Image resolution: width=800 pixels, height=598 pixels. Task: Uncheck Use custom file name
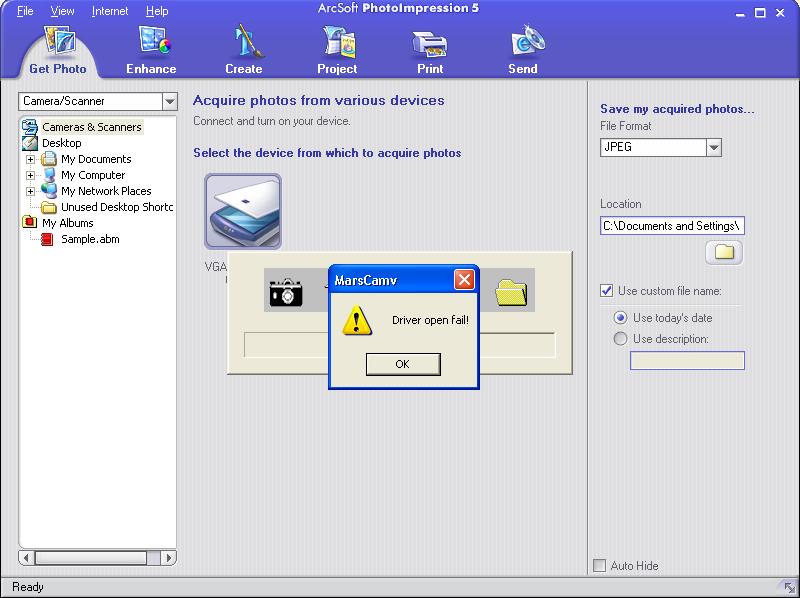coord(607,291)
